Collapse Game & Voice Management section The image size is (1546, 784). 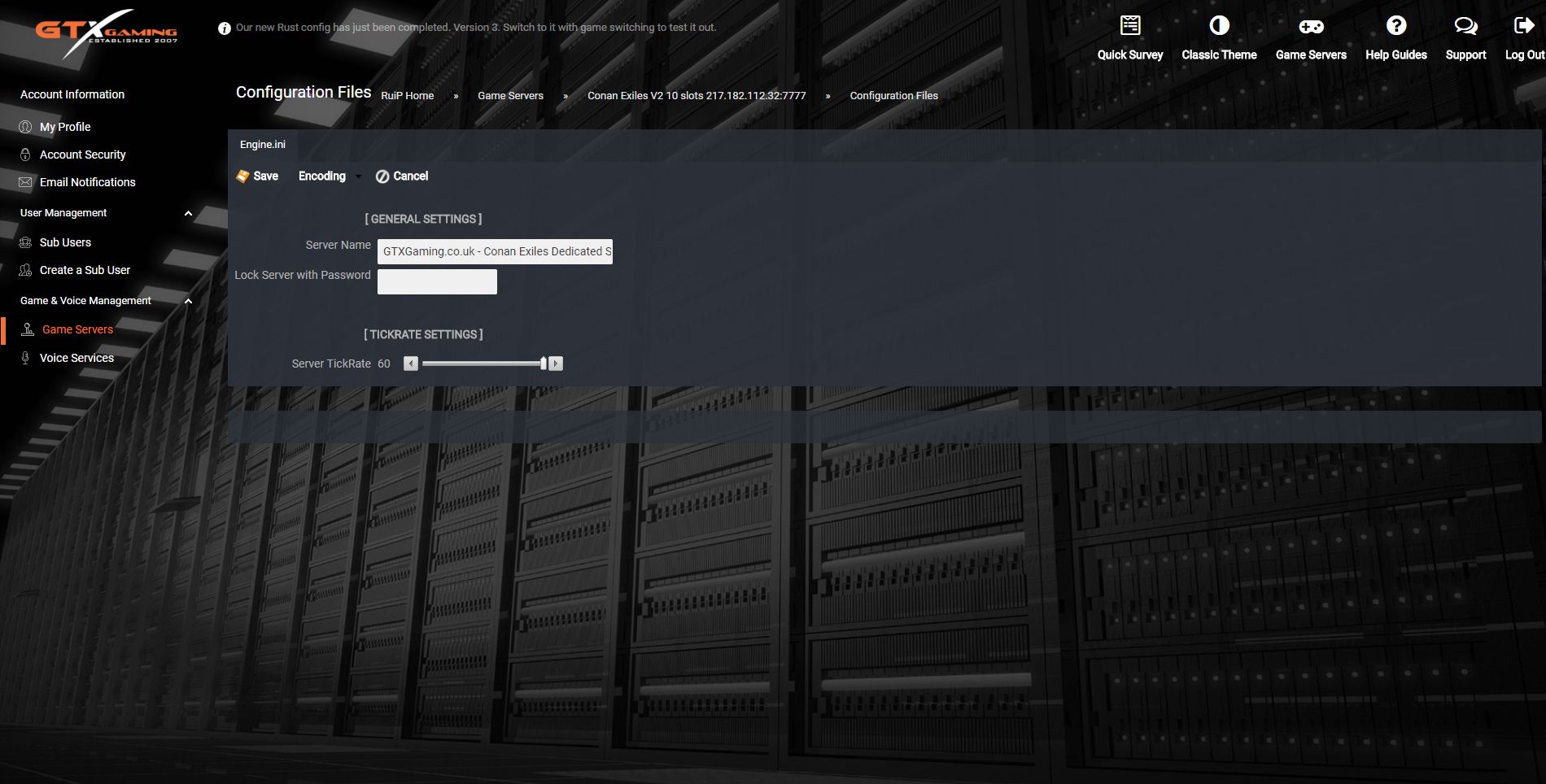coord(189,301)
